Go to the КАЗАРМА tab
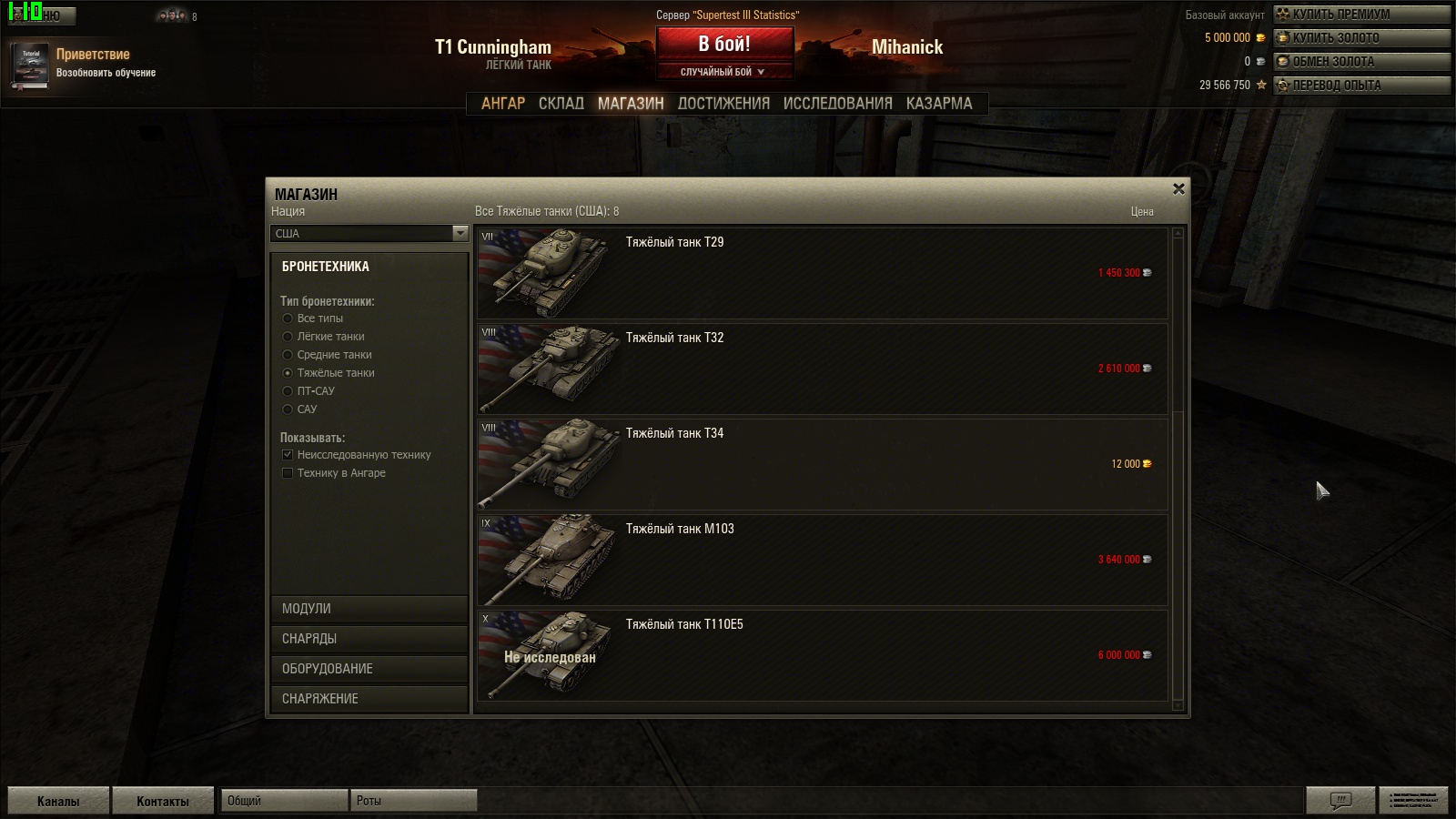 click(939, 104)
